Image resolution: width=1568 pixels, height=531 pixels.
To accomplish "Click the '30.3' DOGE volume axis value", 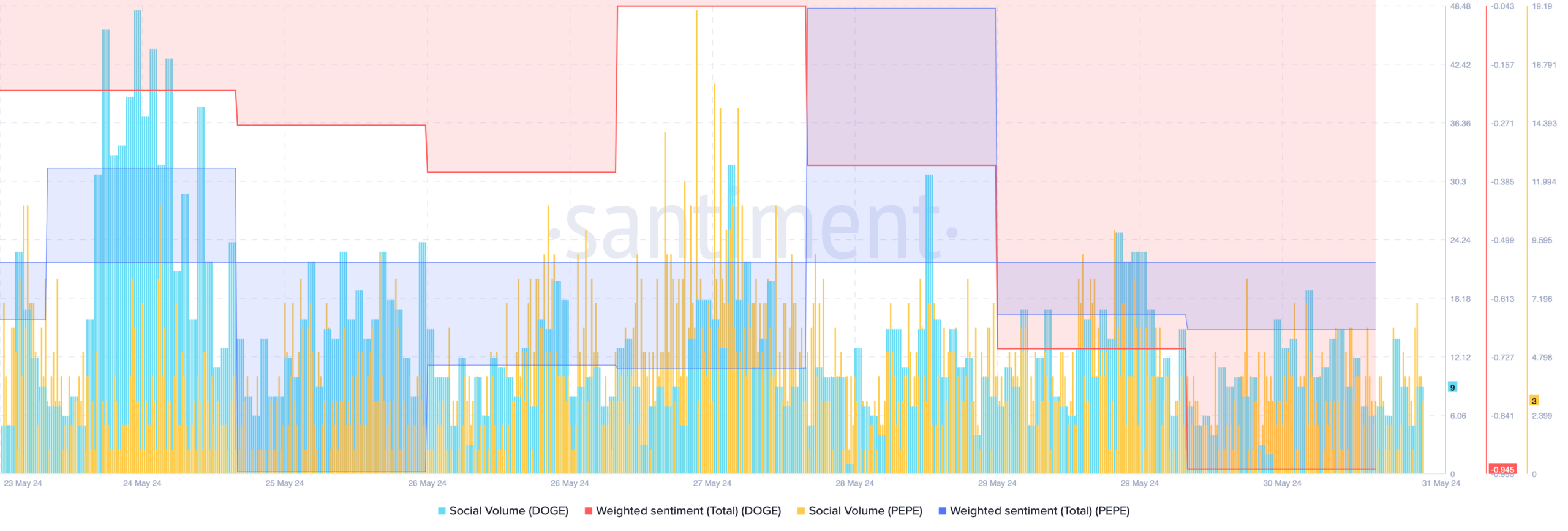I will 1458,182.
